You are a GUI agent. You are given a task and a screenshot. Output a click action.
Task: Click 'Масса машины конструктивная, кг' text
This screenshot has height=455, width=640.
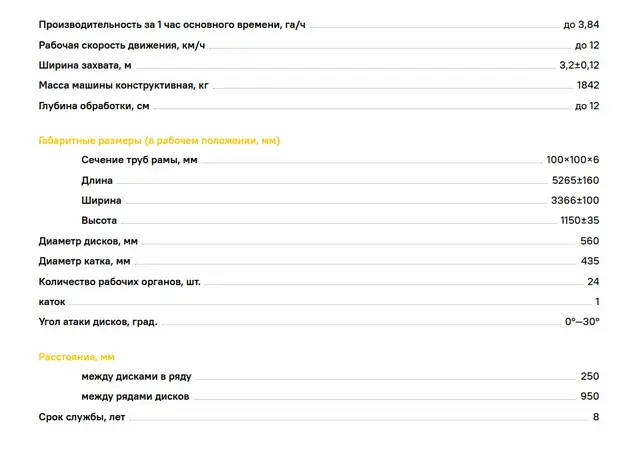pyautogui.click(x=123, y=85)
